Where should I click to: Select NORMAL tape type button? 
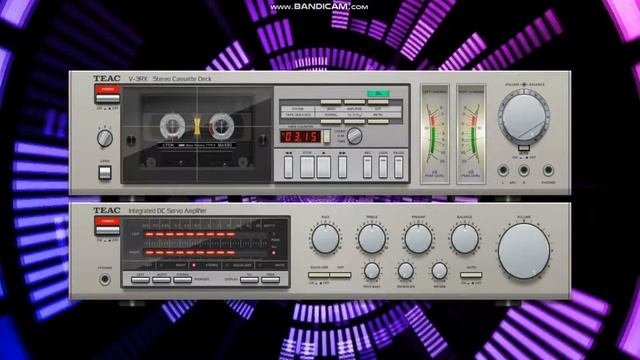tap(331, 121)
